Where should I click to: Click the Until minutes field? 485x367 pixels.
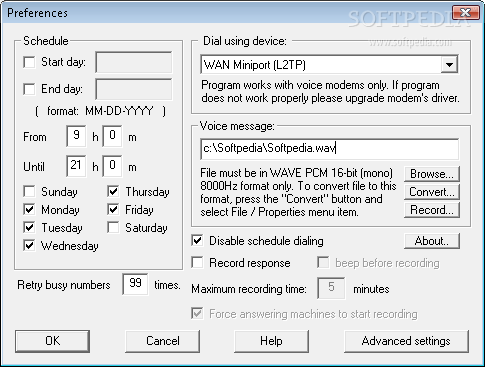click(112, 166)
